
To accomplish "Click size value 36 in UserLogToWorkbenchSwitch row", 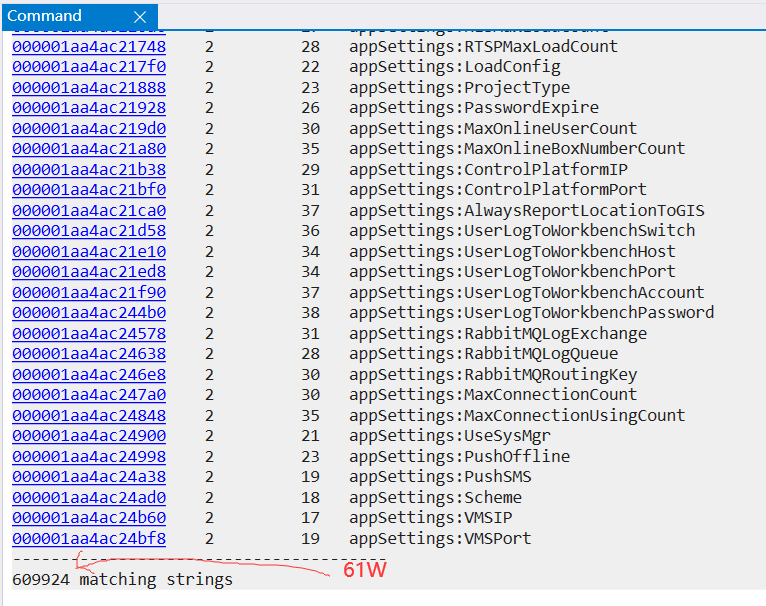I will 311,231.
